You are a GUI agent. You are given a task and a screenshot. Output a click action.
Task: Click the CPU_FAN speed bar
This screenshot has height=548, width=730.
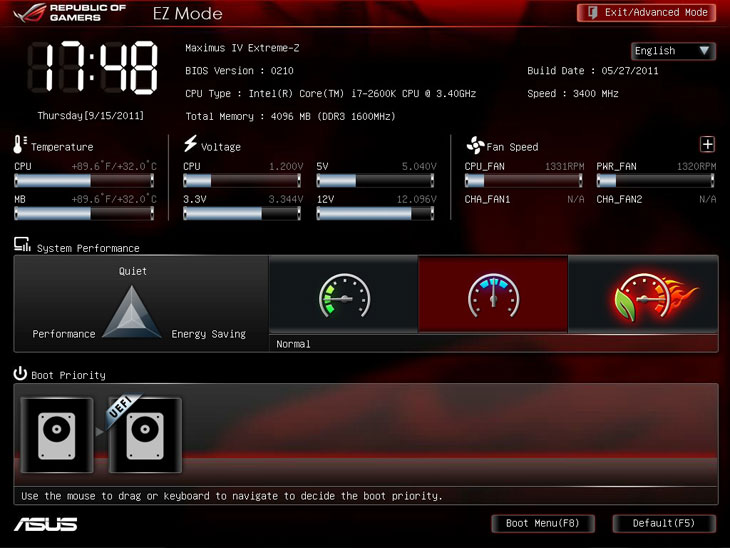tap(524, 181)
